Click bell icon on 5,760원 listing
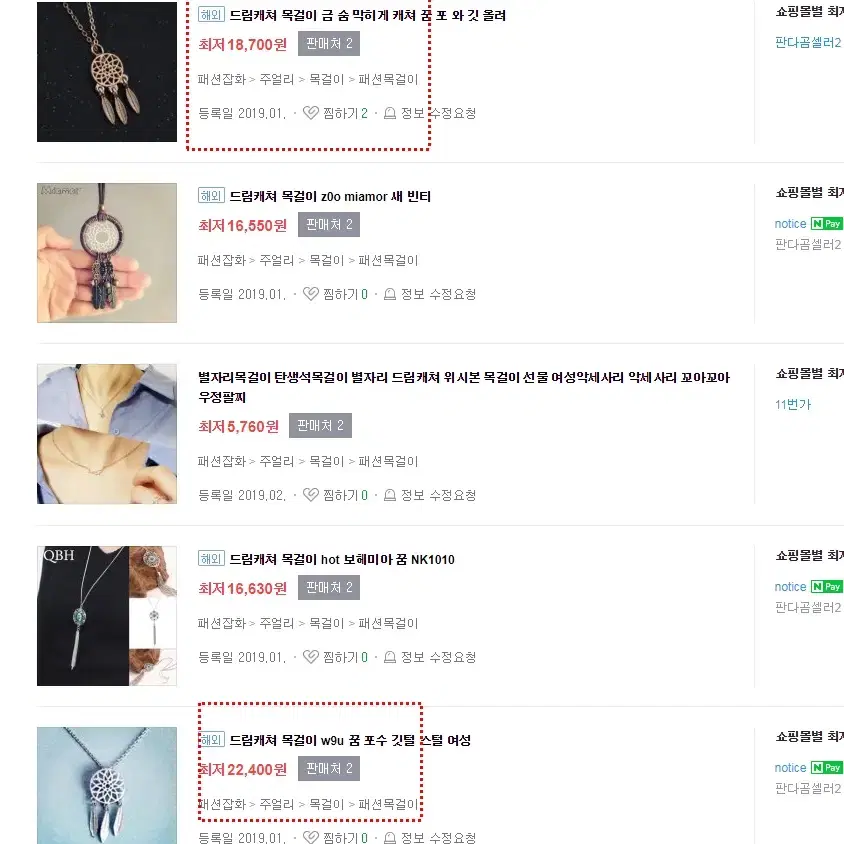Image resolution: width=844 pixels, height=844 pixels. click(390, 495)
